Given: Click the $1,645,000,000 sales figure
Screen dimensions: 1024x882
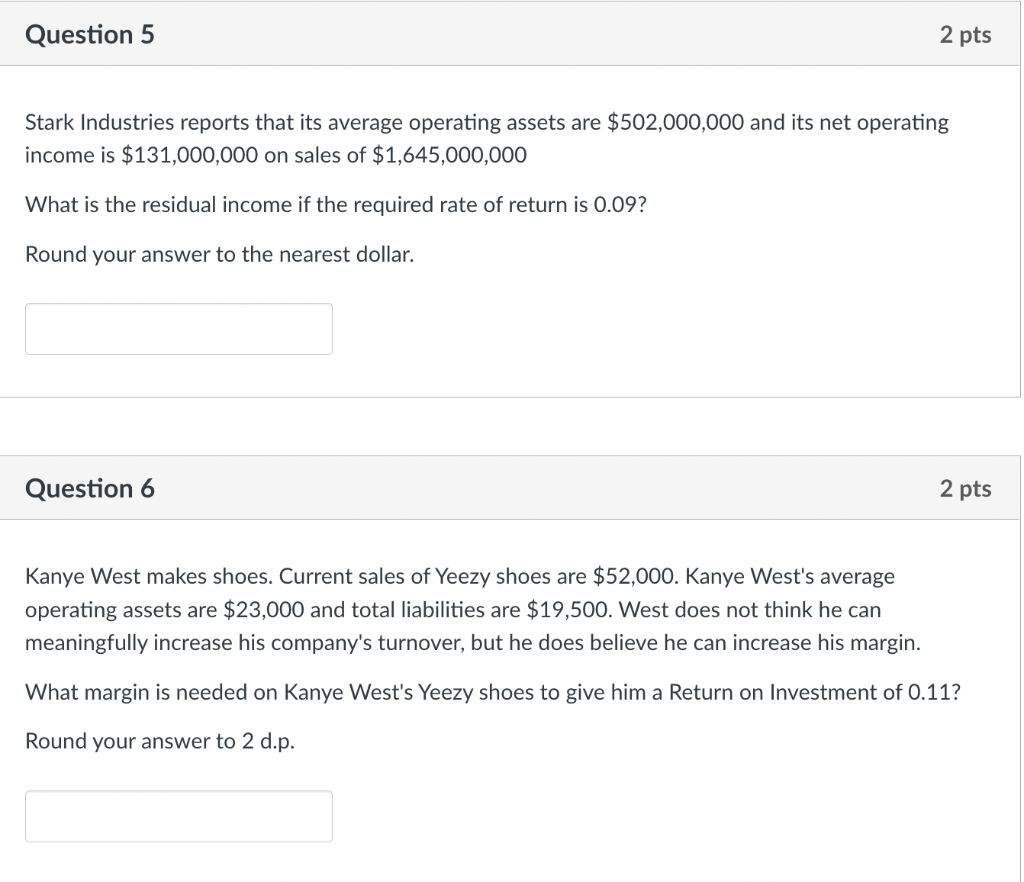Looking at the screenshot, I should 449,155.
